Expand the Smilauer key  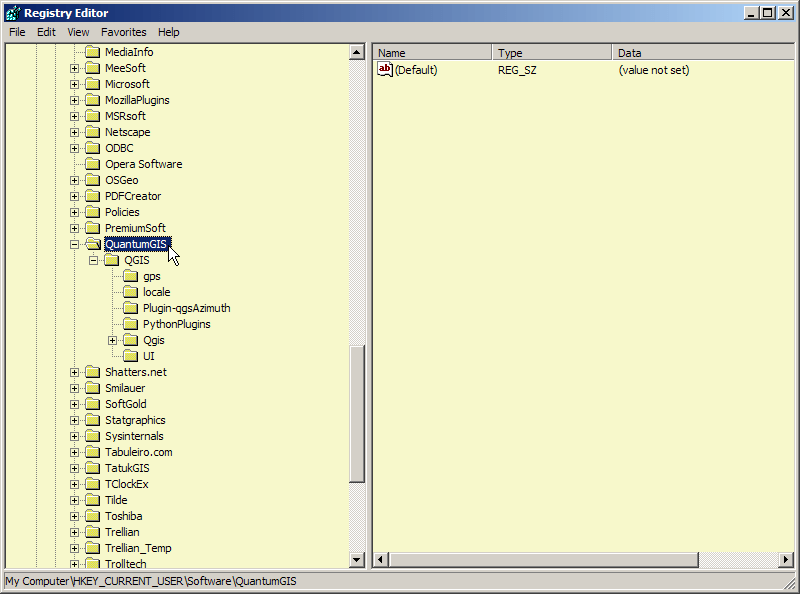pos(74,388)
